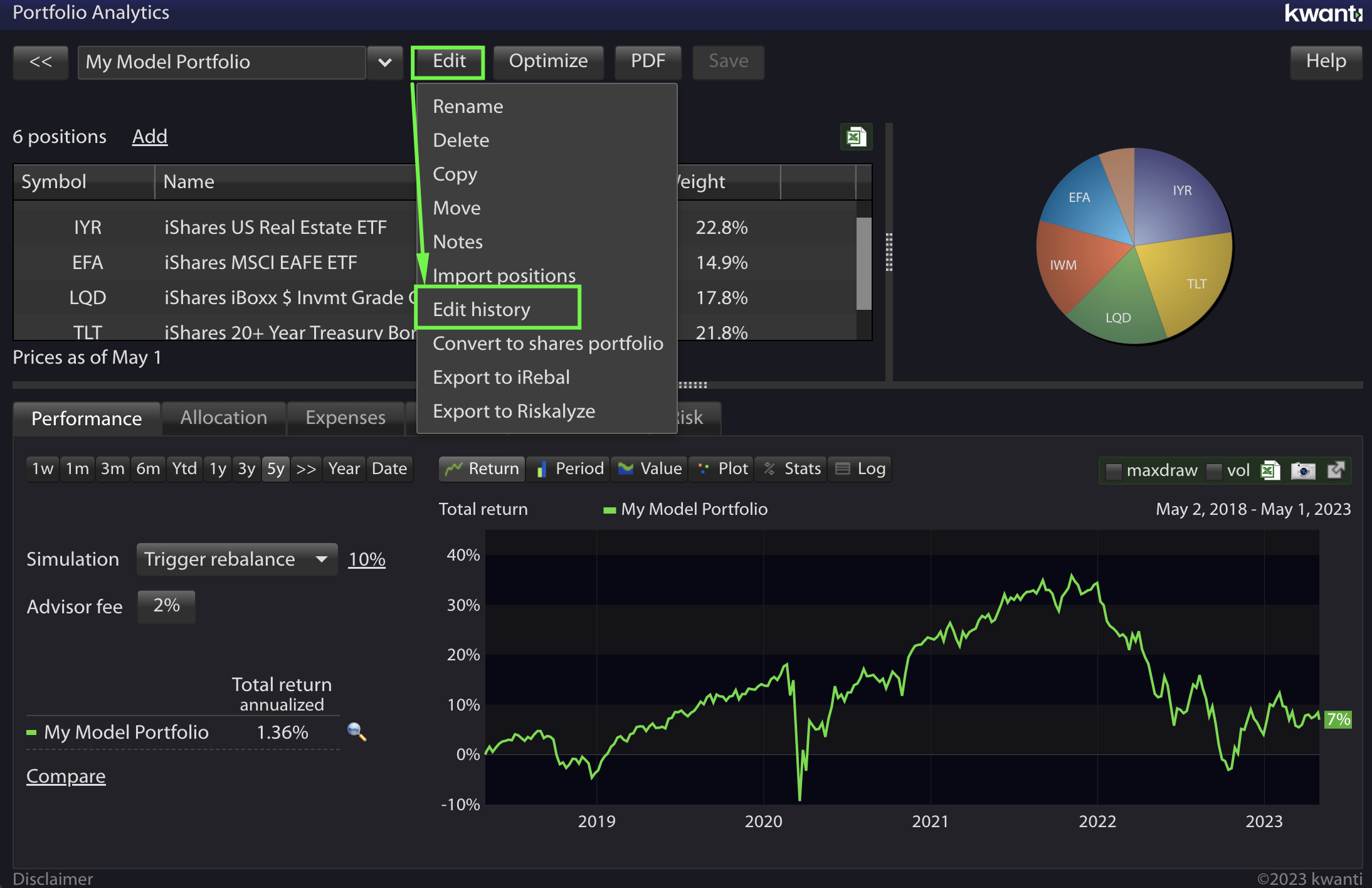Screen dimensions: 1372x888
Task: Enable the maxdraw checkbox
Action: [x=1114, y=470]
